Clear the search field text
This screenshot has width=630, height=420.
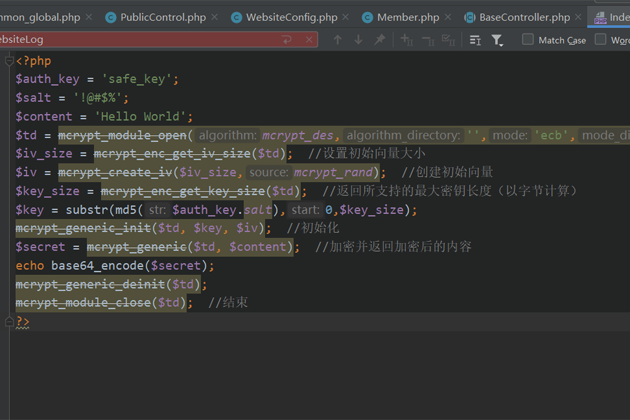pos(309,40)
